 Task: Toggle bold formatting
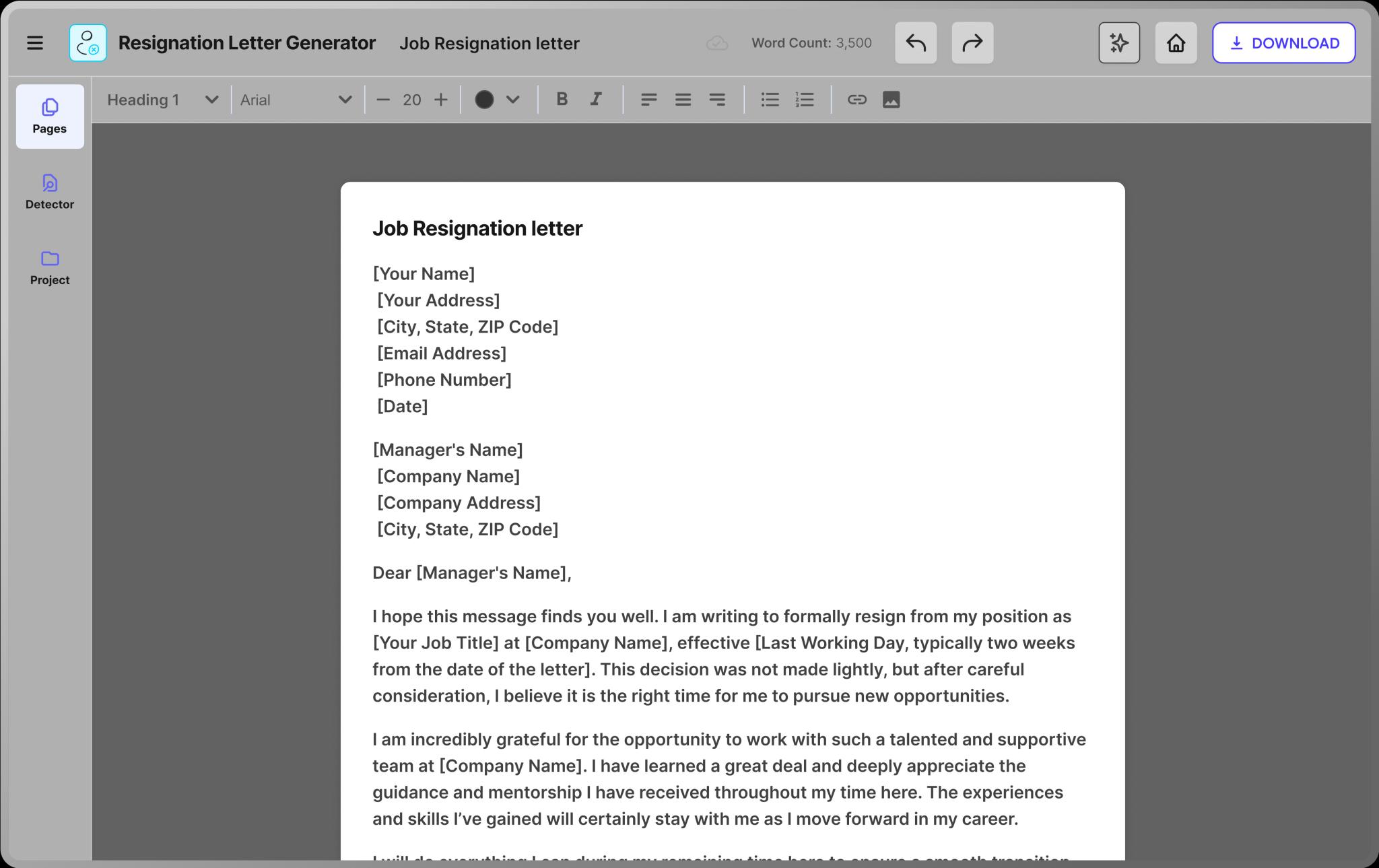562,100
